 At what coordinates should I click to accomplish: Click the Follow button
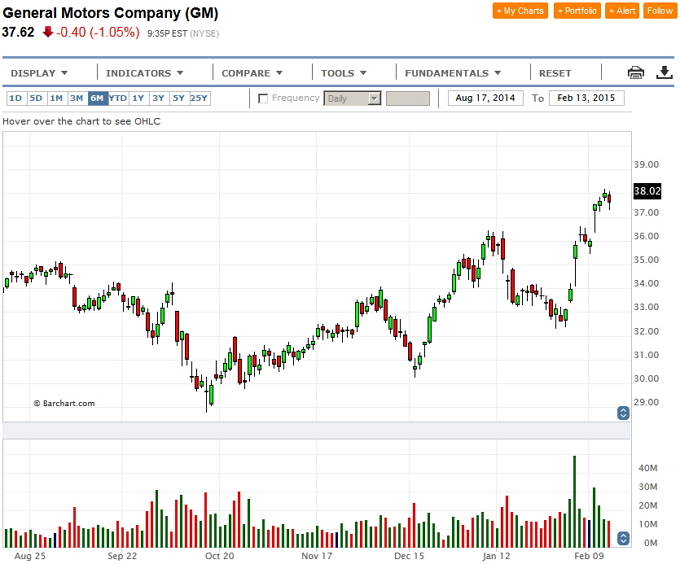pyautogui.click(x=660, y=11)
